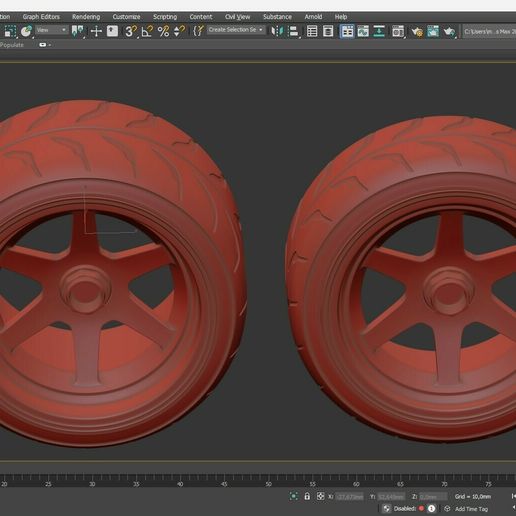The height and width of the screenshot is (516, 516).
Task: Open the Rendered Frame Window
Action: tap(433, 31)
